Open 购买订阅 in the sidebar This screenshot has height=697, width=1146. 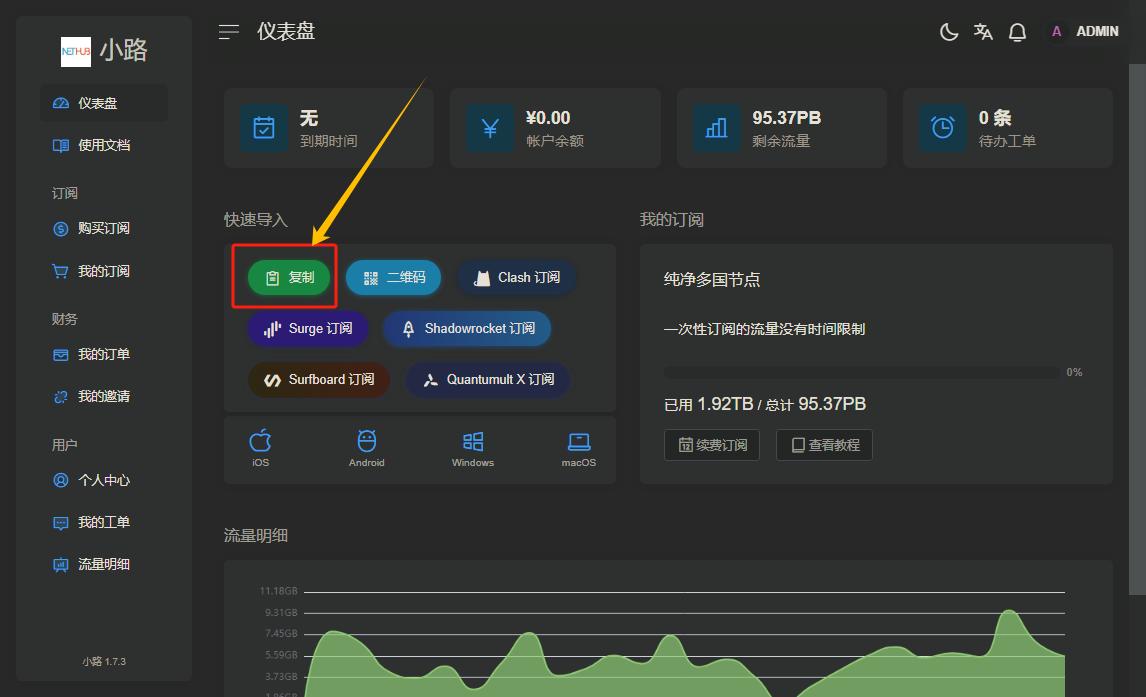click(x=104, y=228)
